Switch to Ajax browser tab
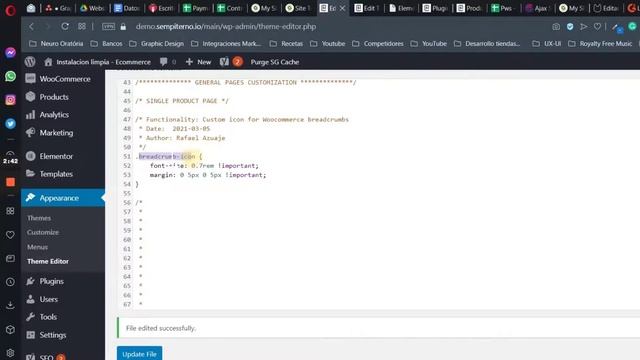 (537, 8)
